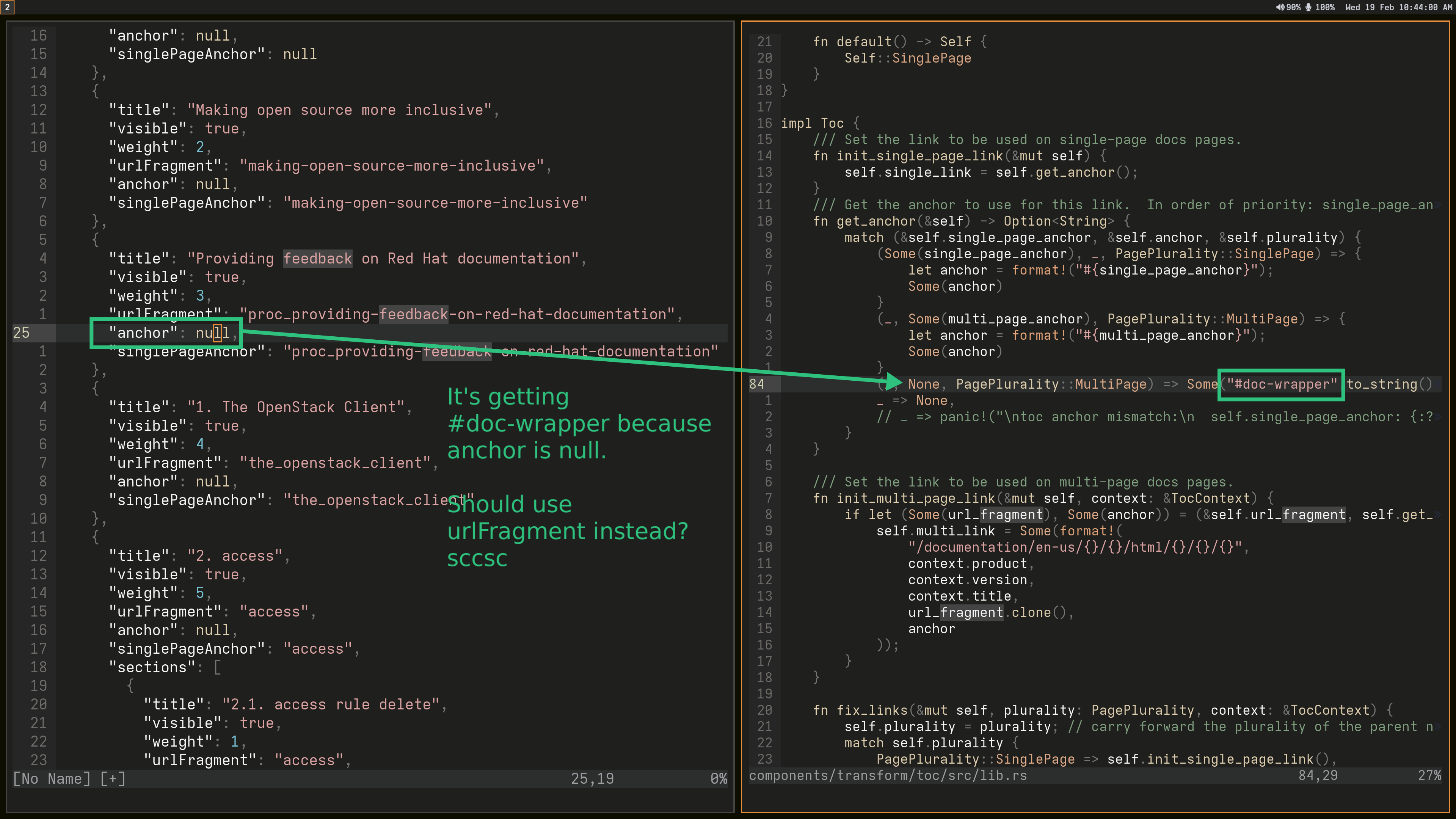Click the "sections": [ opening bracket line

coord(164,667)
